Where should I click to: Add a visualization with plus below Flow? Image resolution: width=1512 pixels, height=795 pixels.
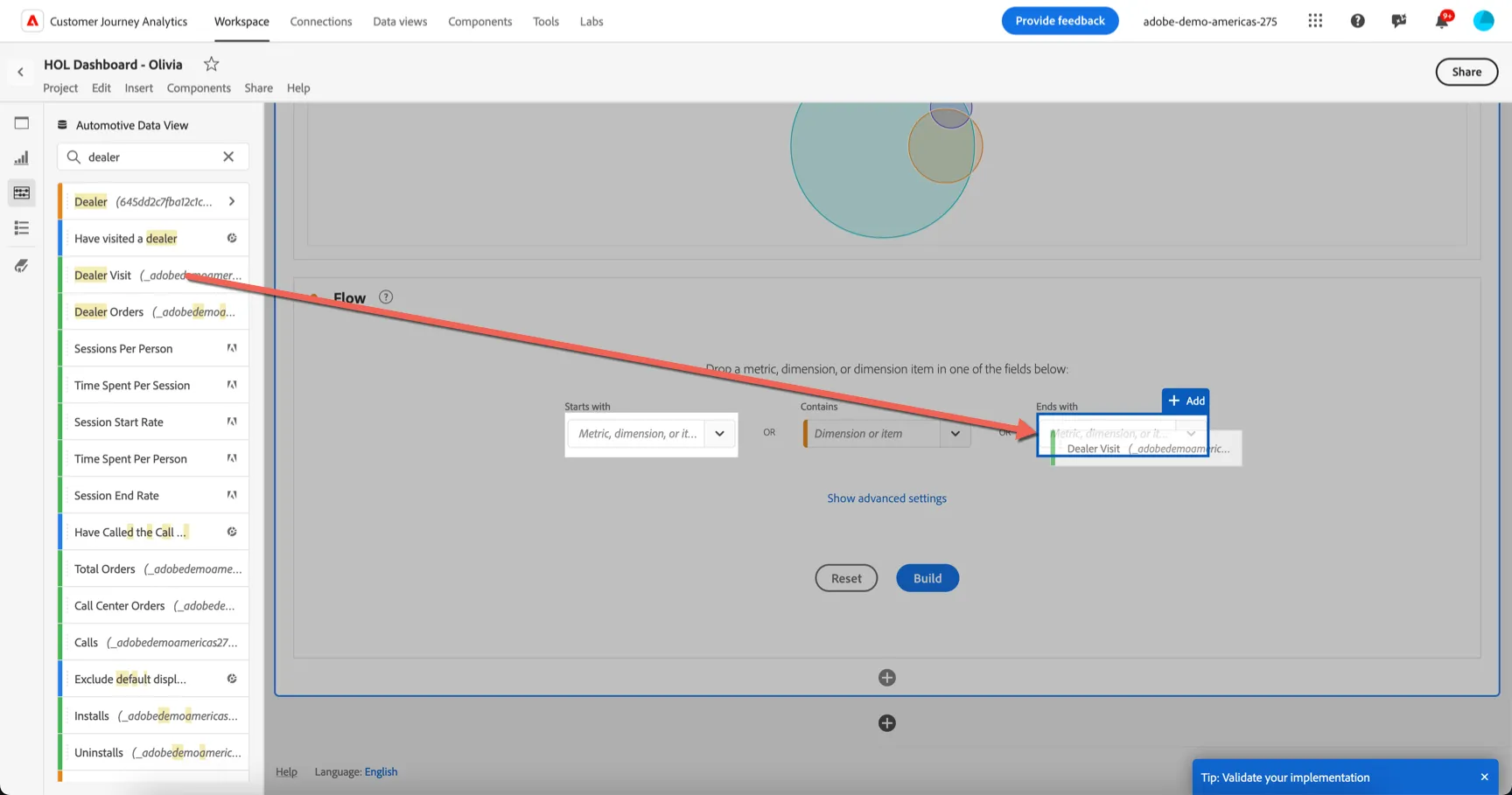click(x=886, y=678)
